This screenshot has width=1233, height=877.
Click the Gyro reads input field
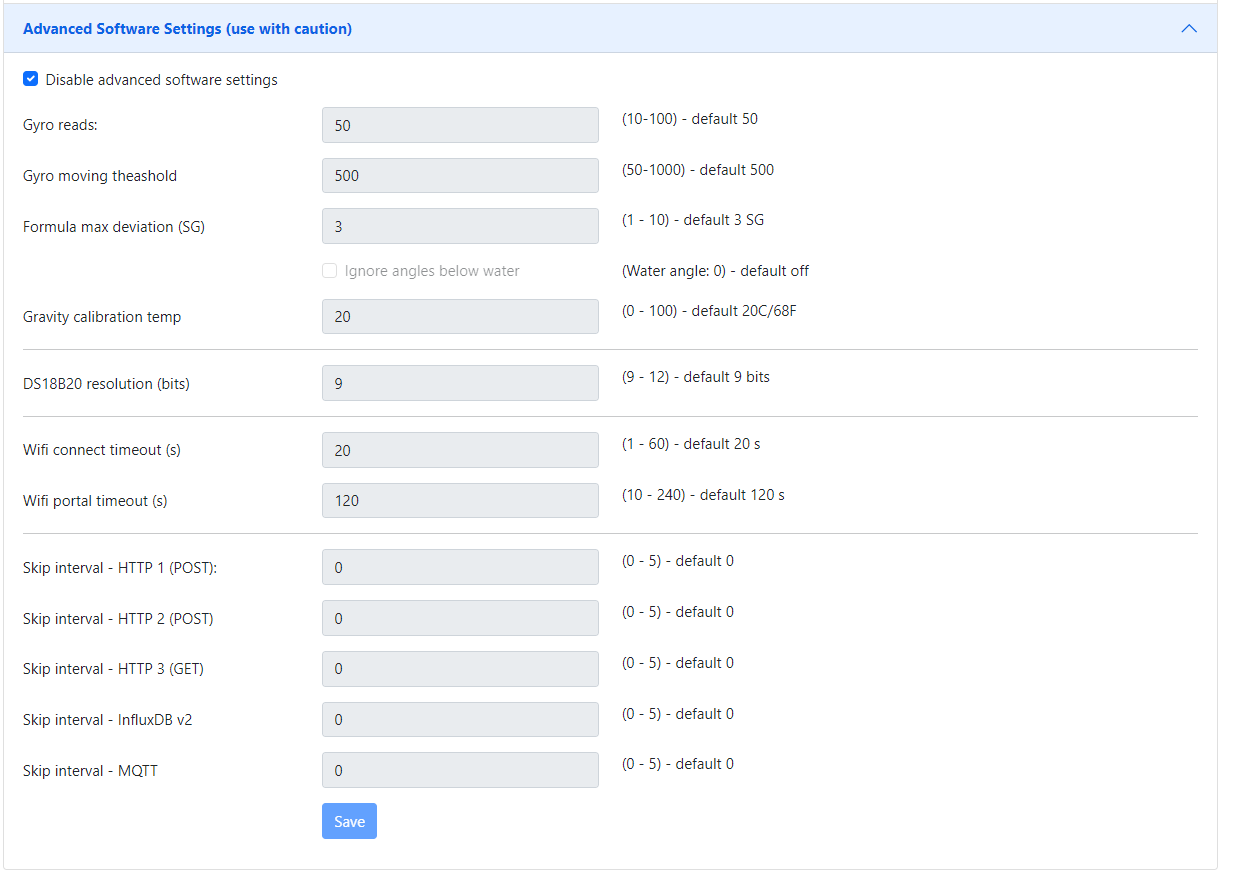coord(460,126)
